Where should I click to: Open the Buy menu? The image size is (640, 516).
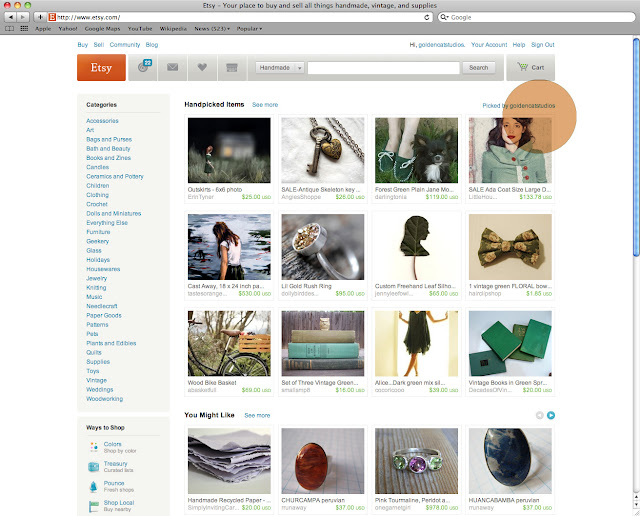[82, 44]
